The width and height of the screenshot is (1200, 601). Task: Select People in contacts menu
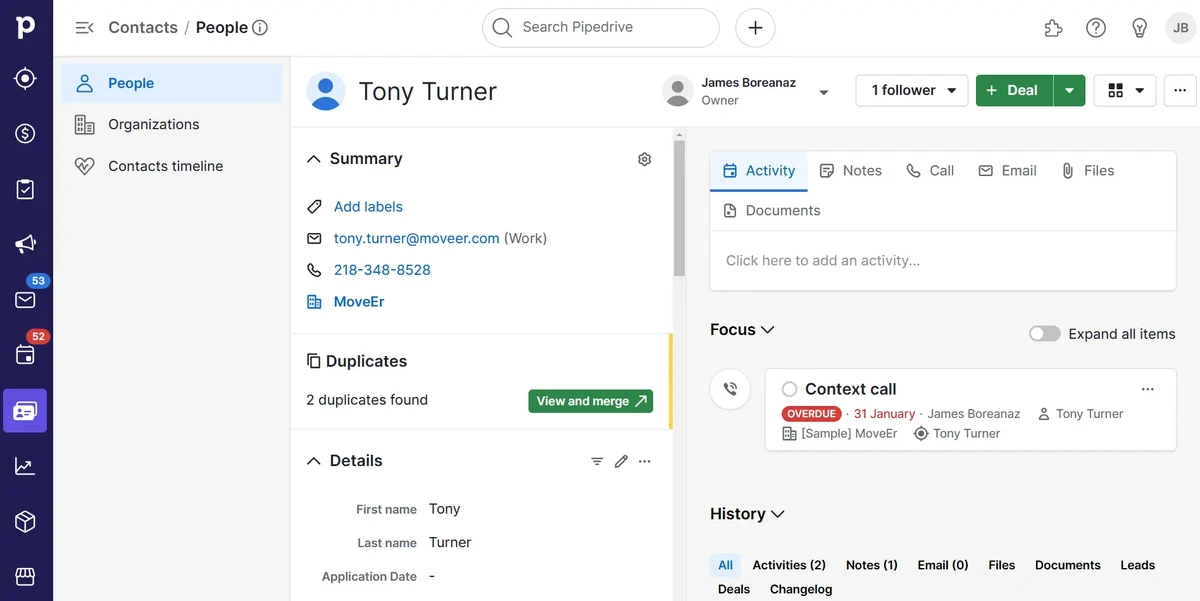click(172, 83)
